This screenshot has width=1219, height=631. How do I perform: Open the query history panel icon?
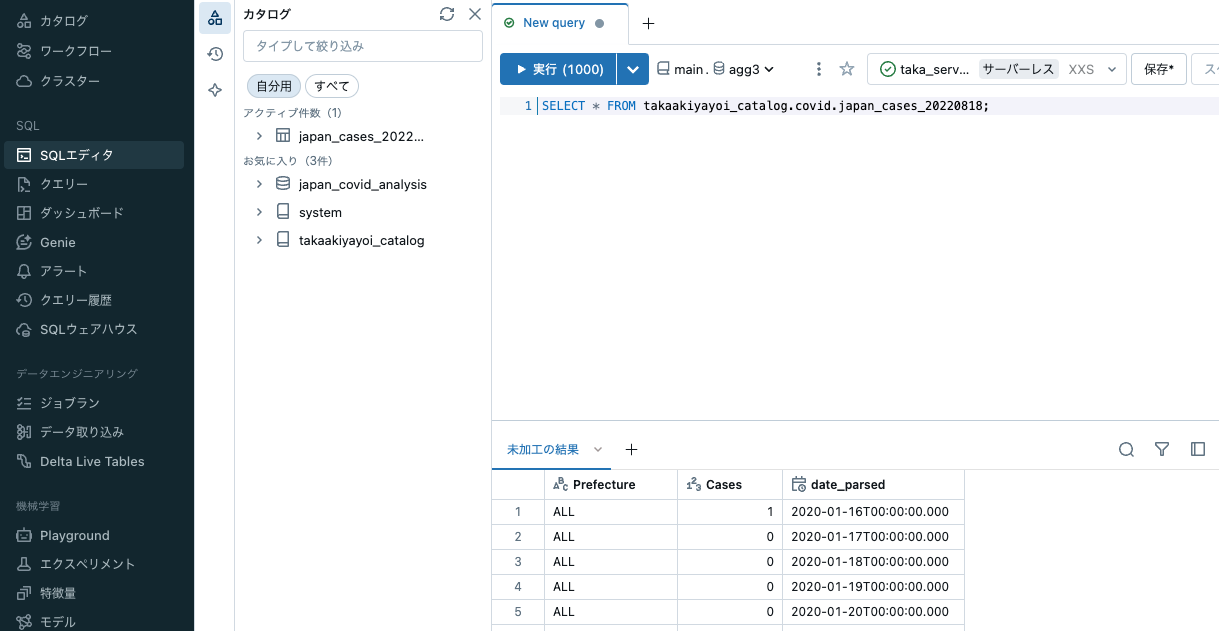[215, 53]
